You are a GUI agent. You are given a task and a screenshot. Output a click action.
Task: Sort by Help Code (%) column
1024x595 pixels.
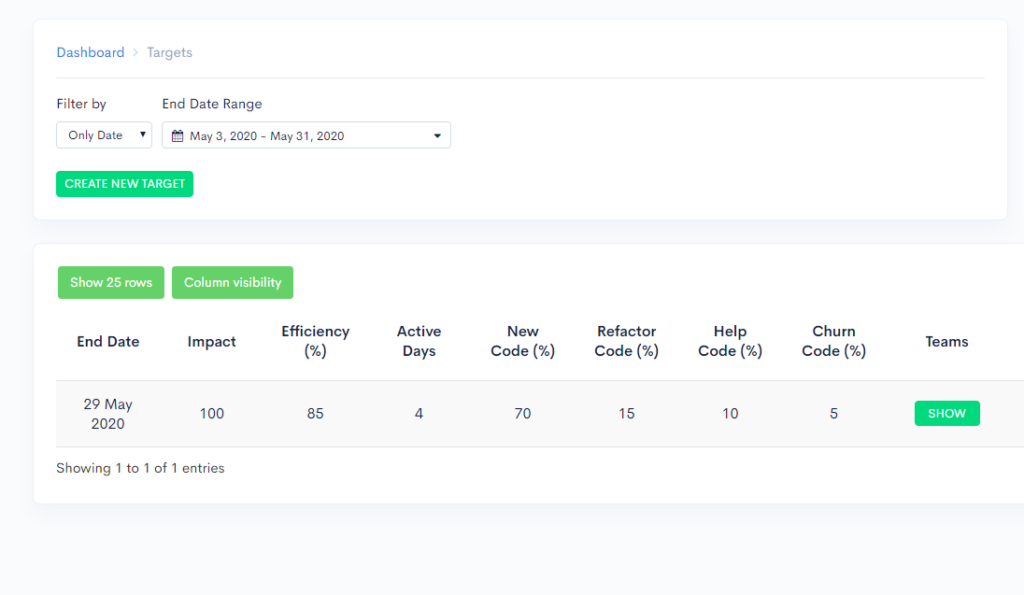[x=730, y=341]
